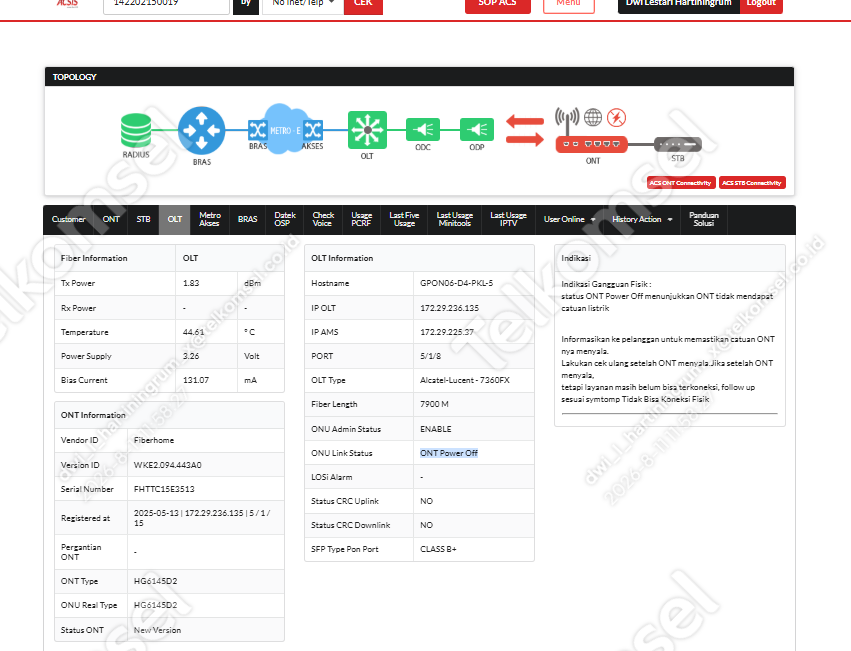Click the AKSES switch icon
Image resolution: width=851 pixels, height=651 pixels.
point(313,130)
